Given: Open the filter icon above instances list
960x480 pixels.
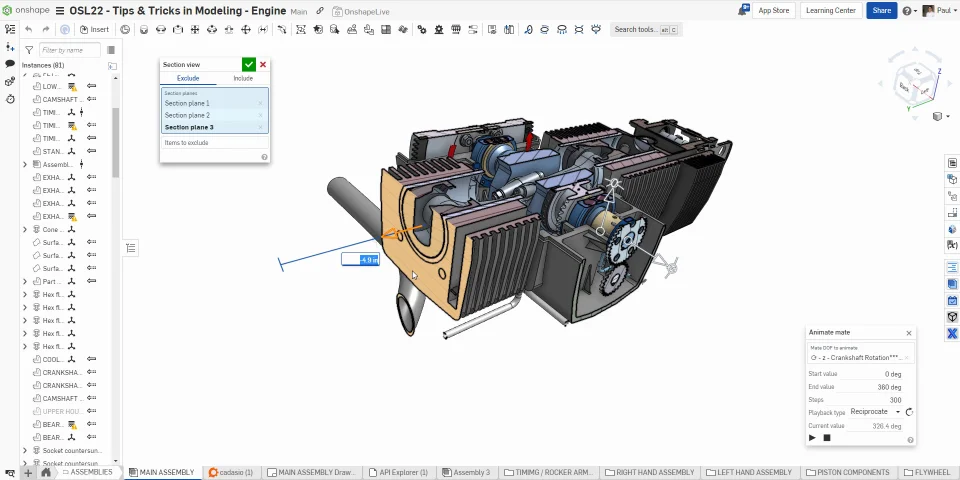Looking at the screenshot, I should (x=29, y=50).
